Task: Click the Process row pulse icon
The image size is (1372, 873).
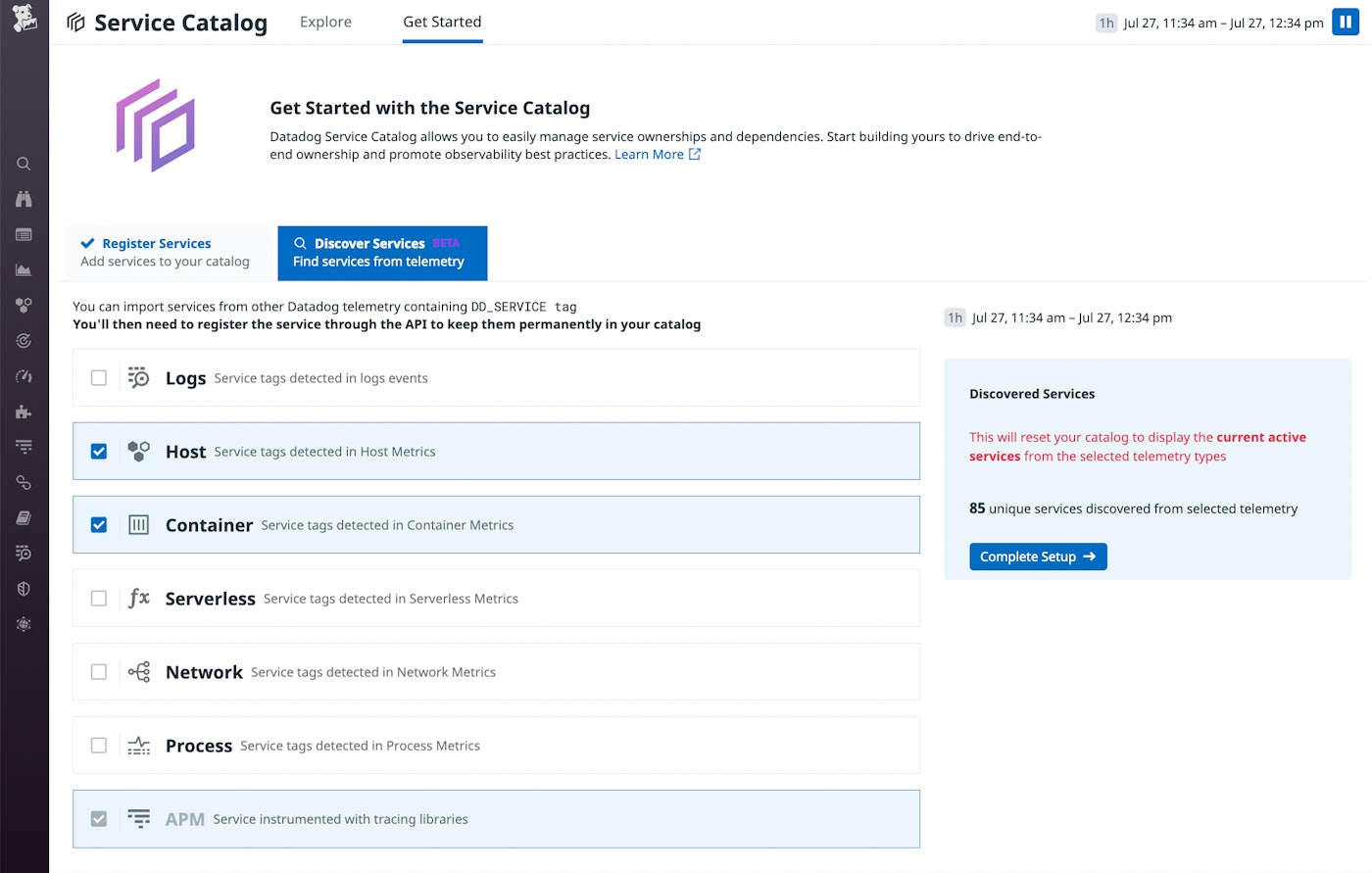Action: tap(138, 746)
